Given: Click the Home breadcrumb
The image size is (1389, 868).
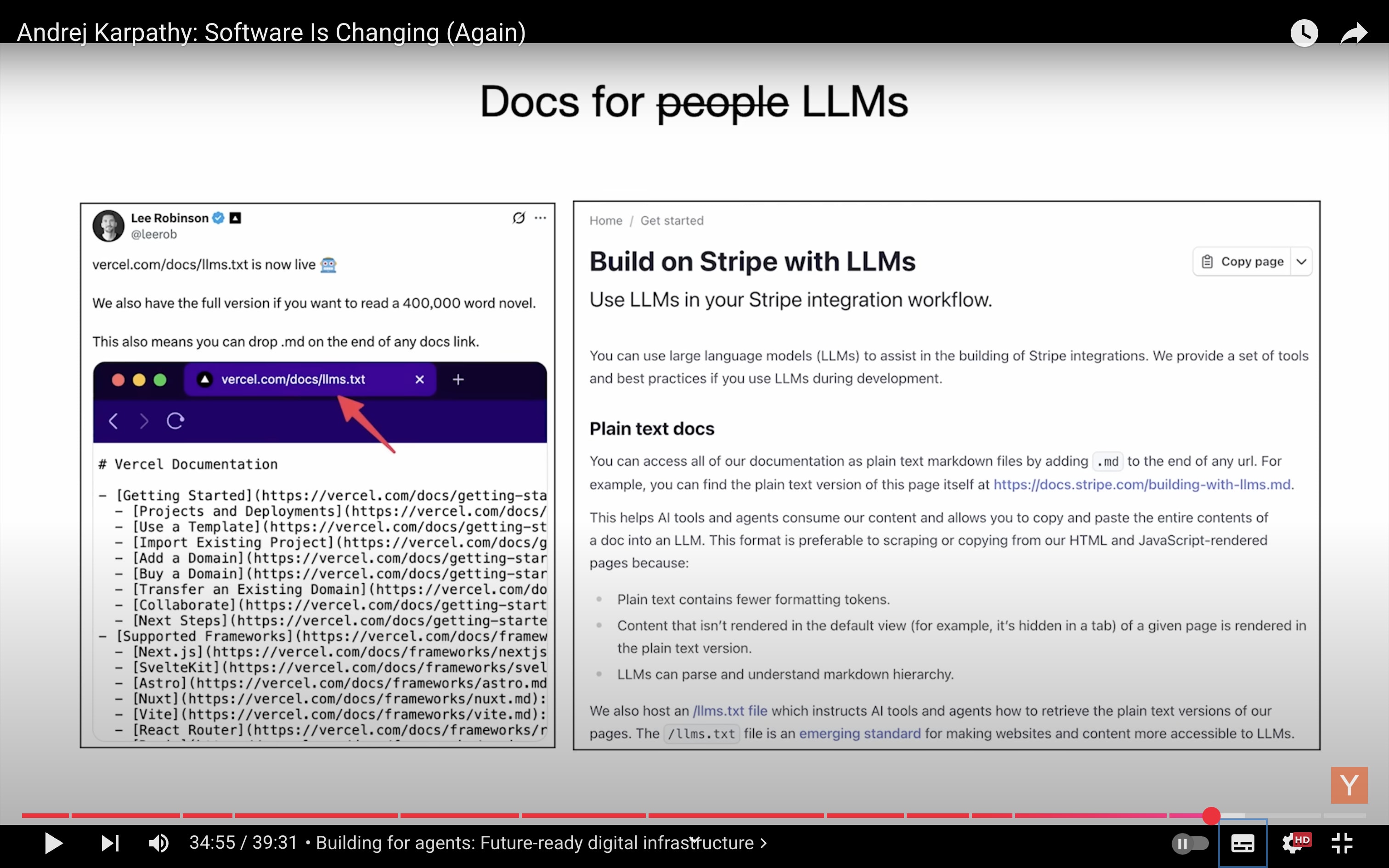Looking at the screenshot, I should (605, 220).
